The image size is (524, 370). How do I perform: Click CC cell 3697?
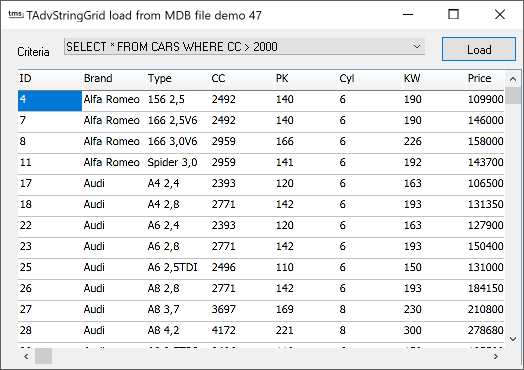pyautogui.click(x=242, y=311)
